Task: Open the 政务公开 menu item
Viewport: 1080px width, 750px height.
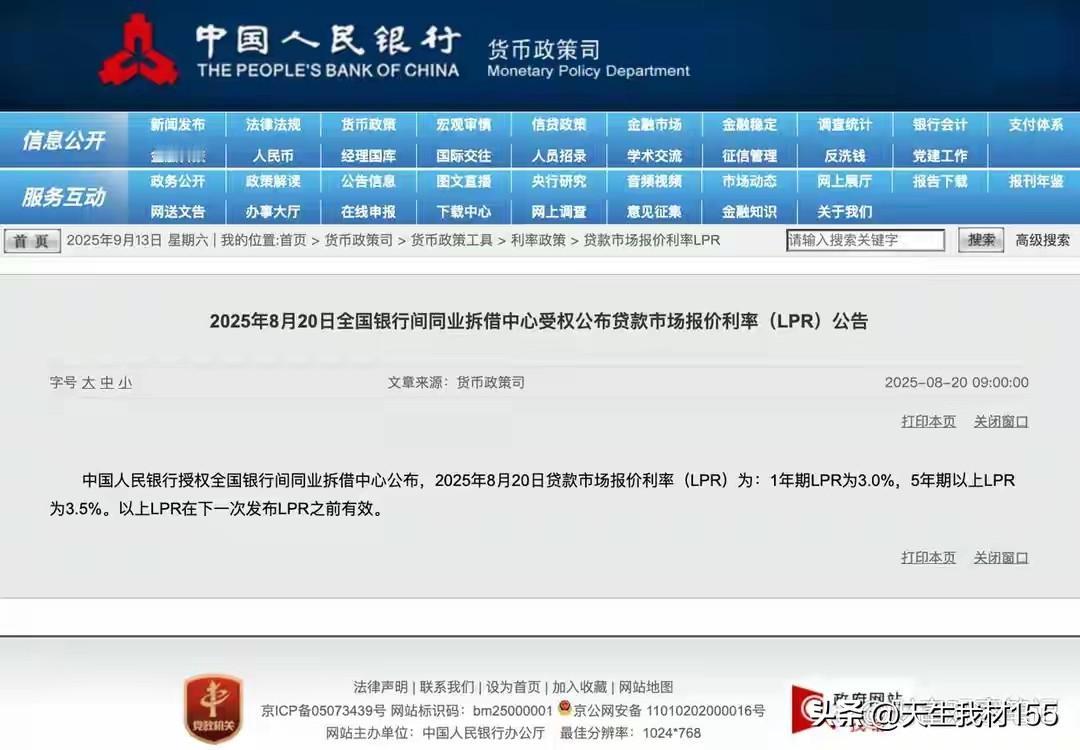Action: 178,181
